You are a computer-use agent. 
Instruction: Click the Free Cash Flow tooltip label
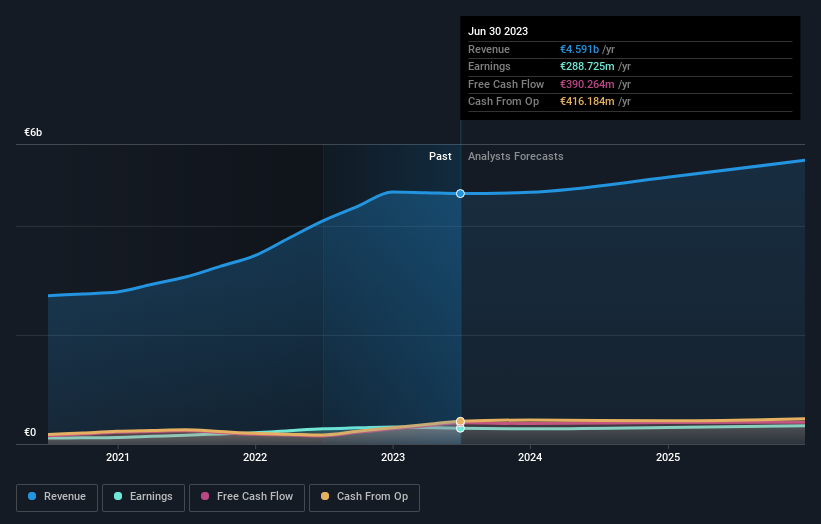pos(506,84)
